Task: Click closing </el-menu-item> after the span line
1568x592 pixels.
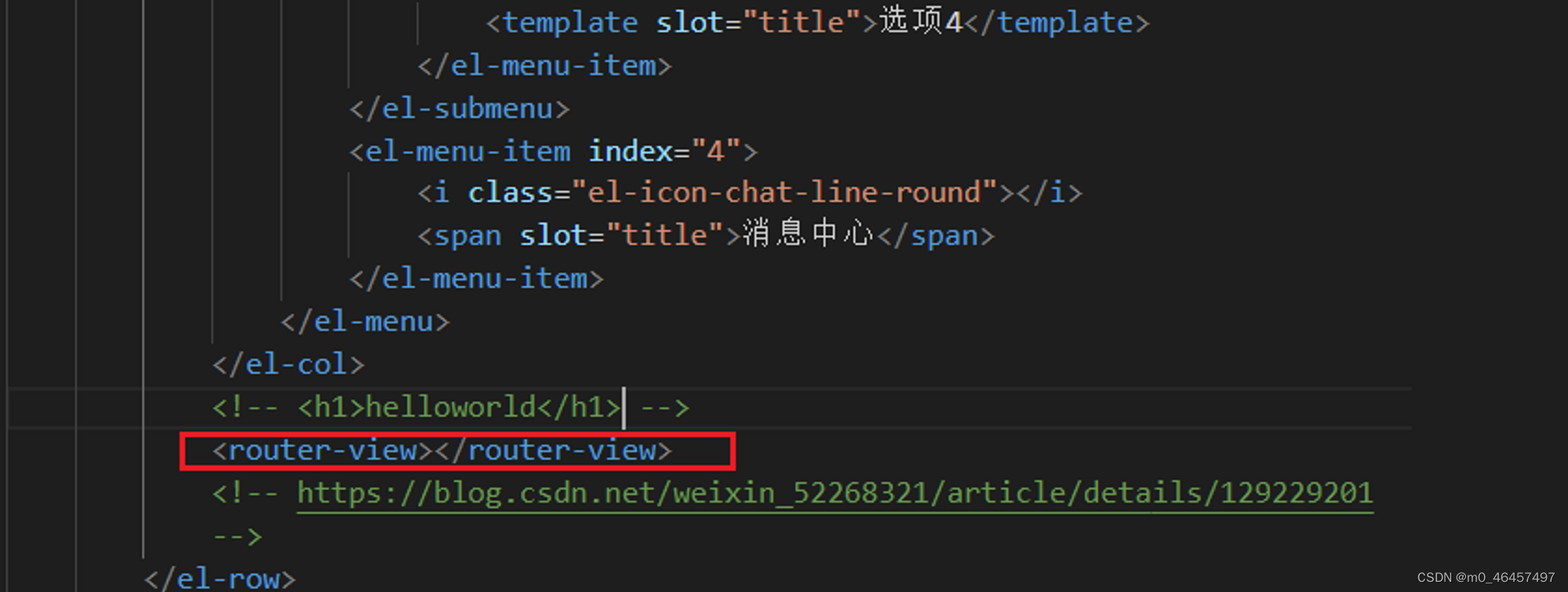Action: click(477, 278)
